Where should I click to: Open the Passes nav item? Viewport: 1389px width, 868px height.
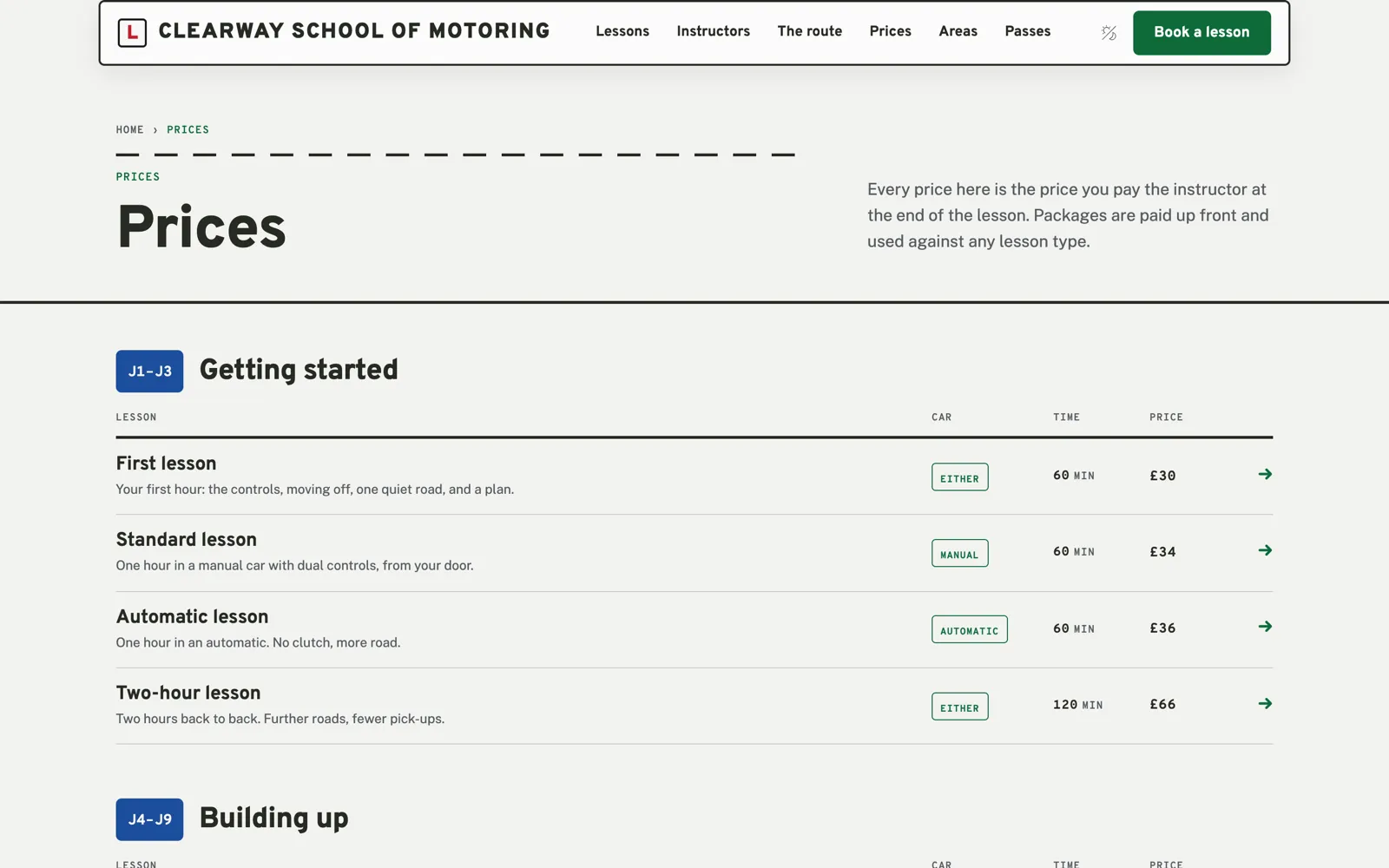(x=1028, y=31)
